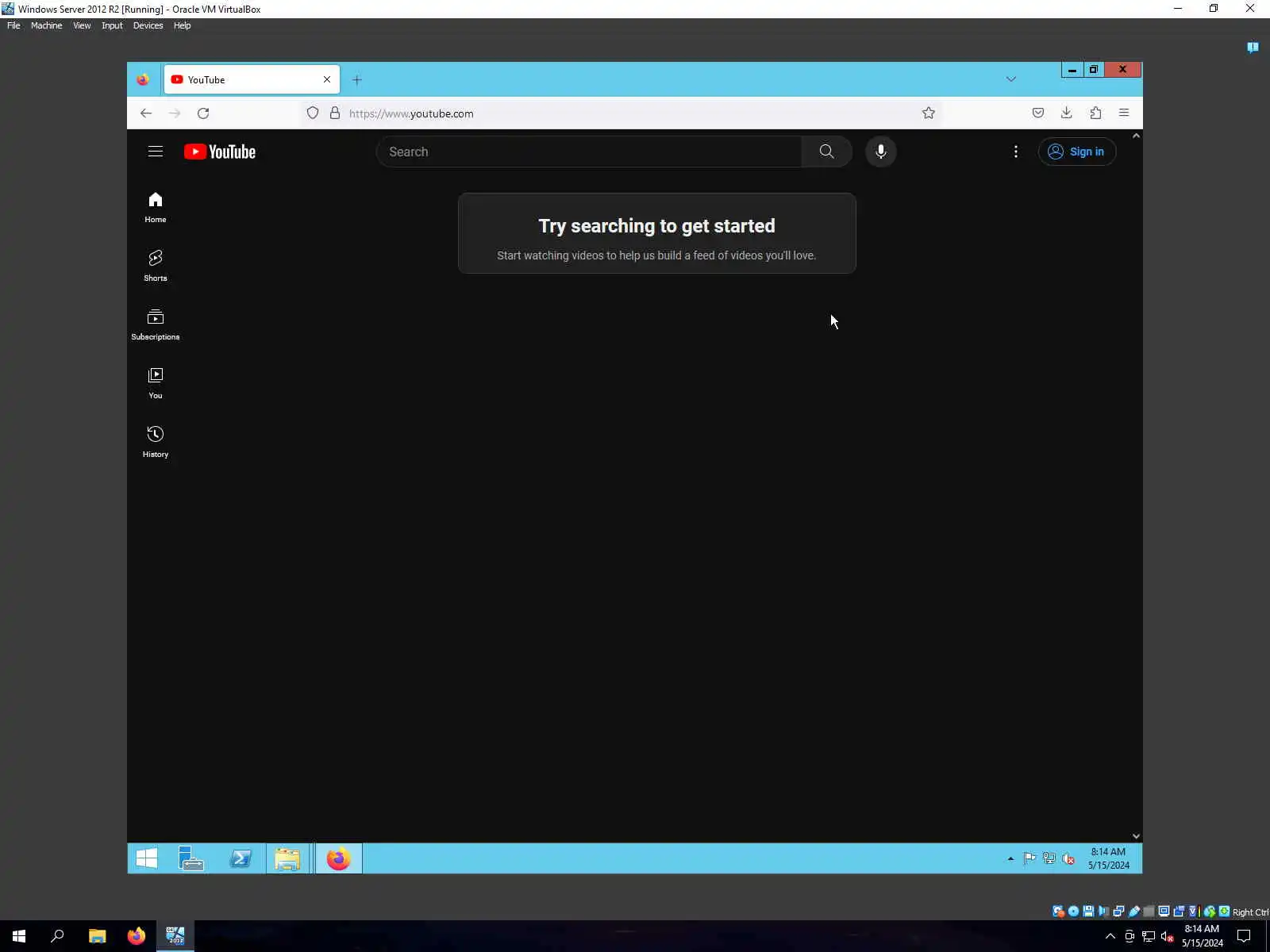Open the host notification center

1244,936
